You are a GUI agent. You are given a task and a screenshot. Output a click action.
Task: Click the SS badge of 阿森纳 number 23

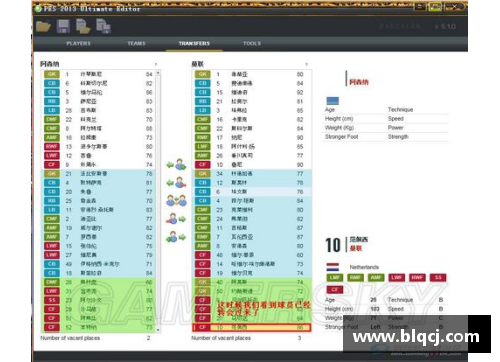point(52,300)
